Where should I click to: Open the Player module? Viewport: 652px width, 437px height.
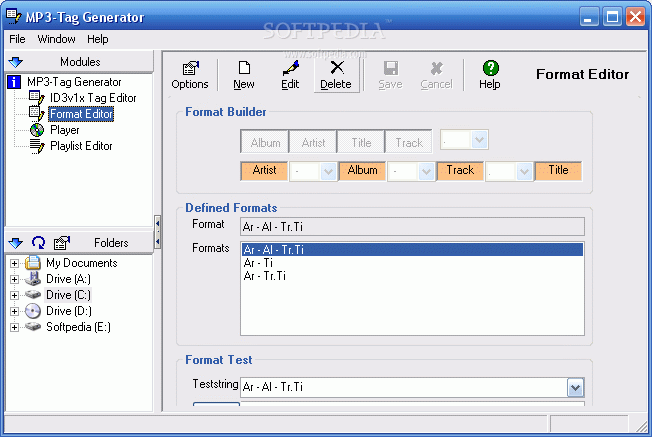pyautogui.click(x=64, y=130)
